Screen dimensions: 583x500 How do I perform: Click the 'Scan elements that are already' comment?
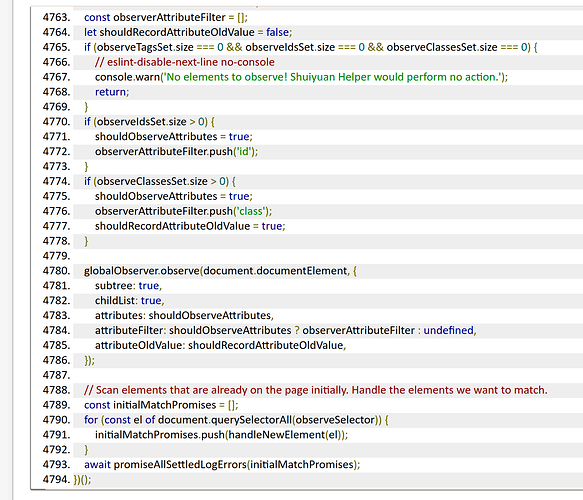click(x=316, y=390)
